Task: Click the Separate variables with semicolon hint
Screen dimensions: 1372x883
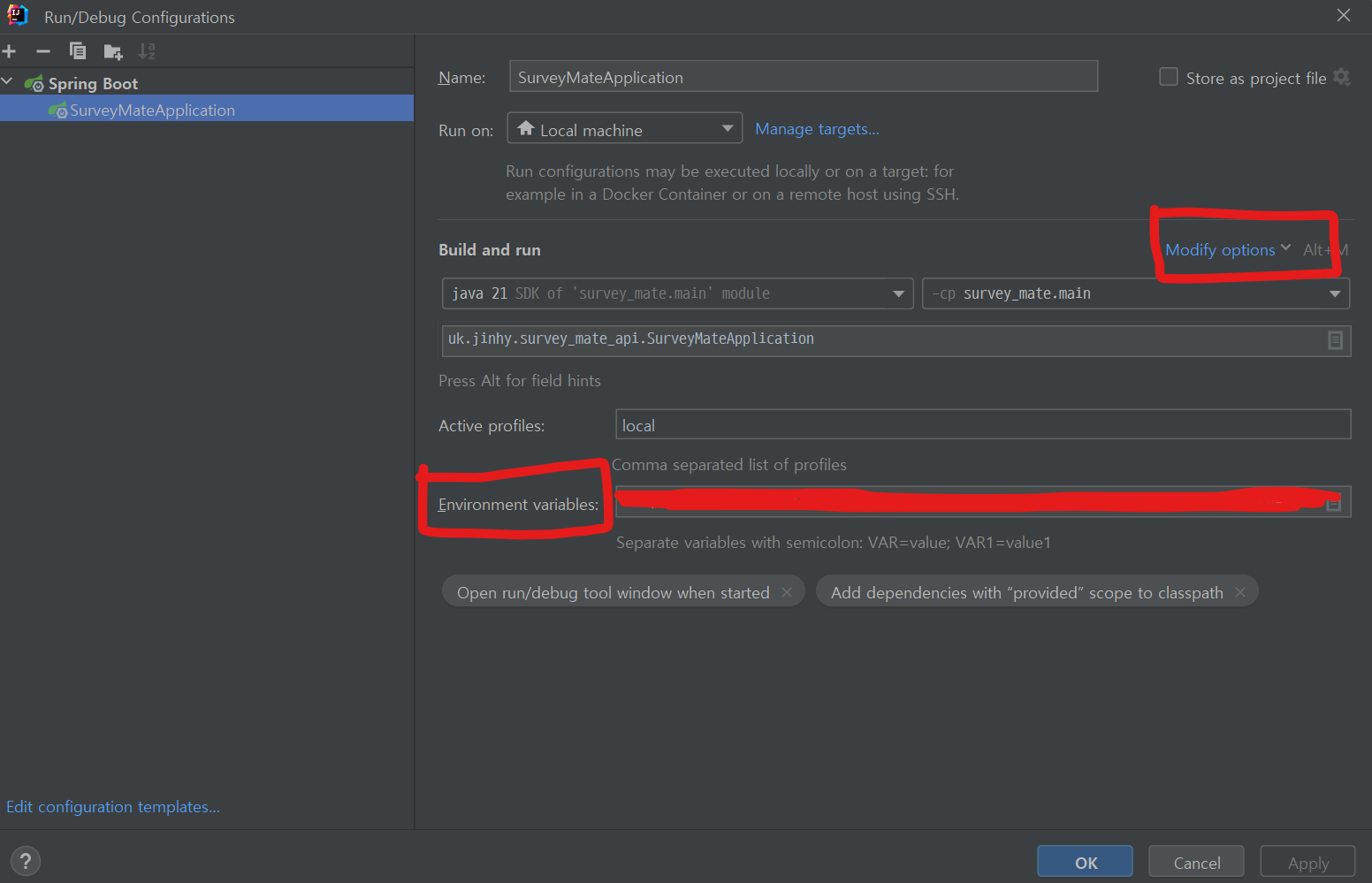Action: click(x=834, y=542)
